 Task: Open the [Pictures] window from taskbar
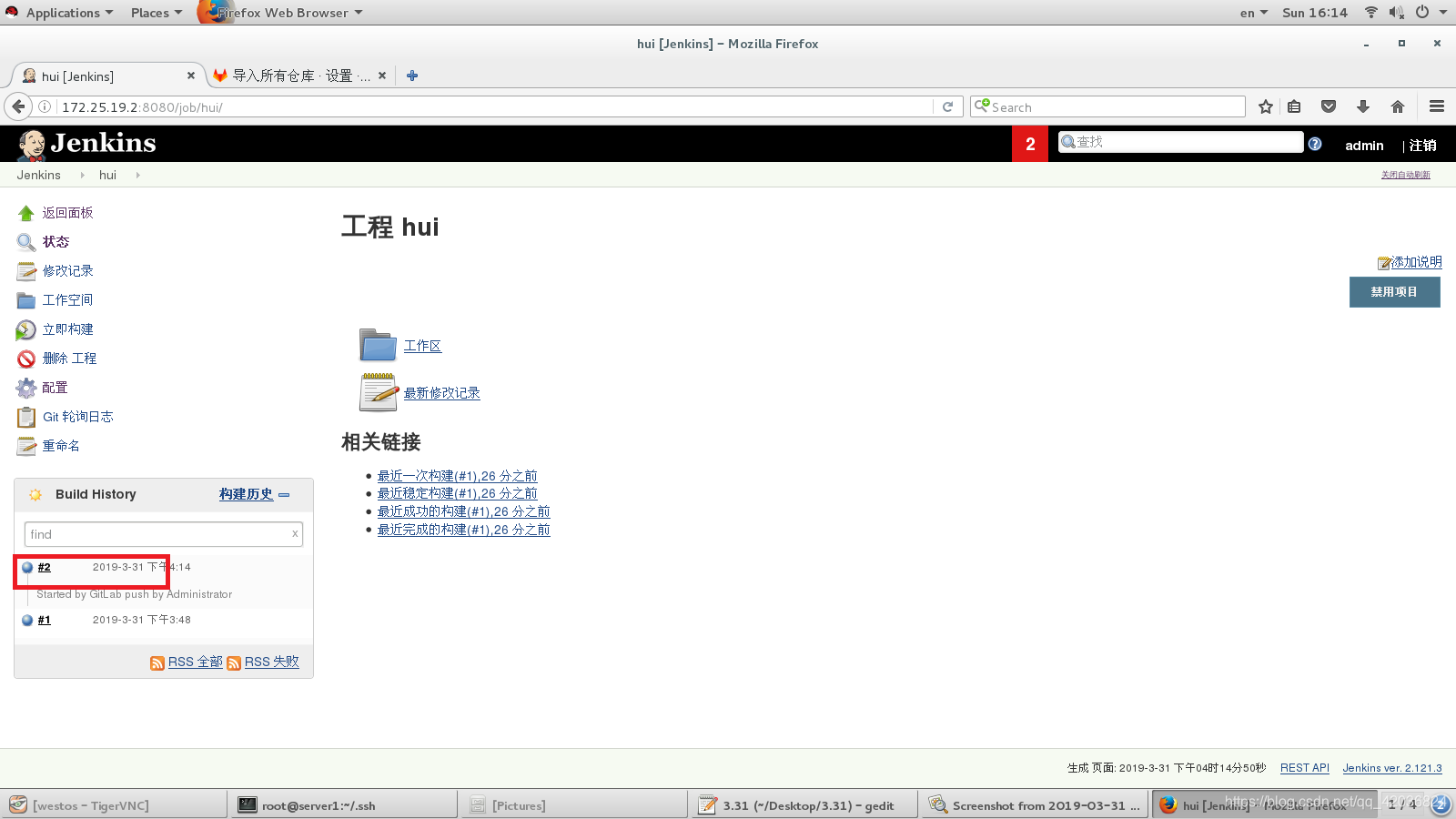tap(573, 805)
